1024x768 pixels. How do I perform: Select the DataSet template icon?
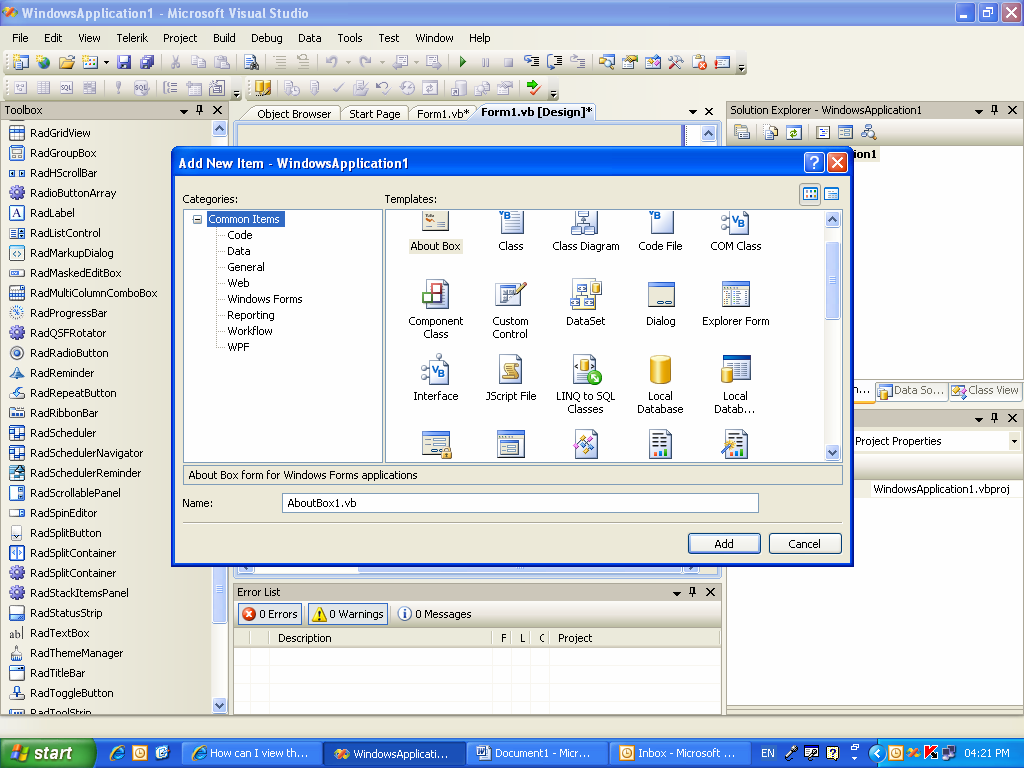[585, 294]
